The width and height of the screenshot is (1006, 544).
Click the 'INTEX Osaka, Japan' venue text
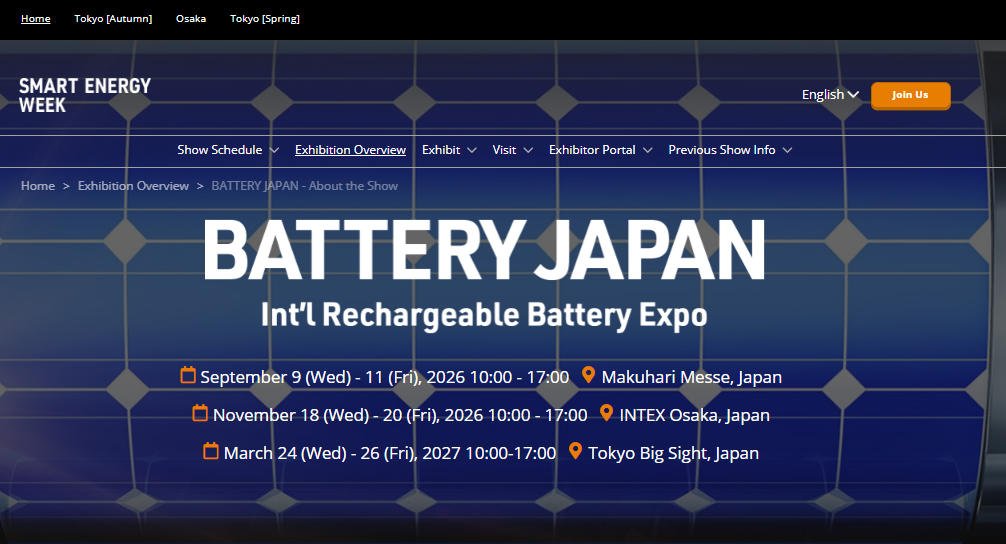(694, 414)
